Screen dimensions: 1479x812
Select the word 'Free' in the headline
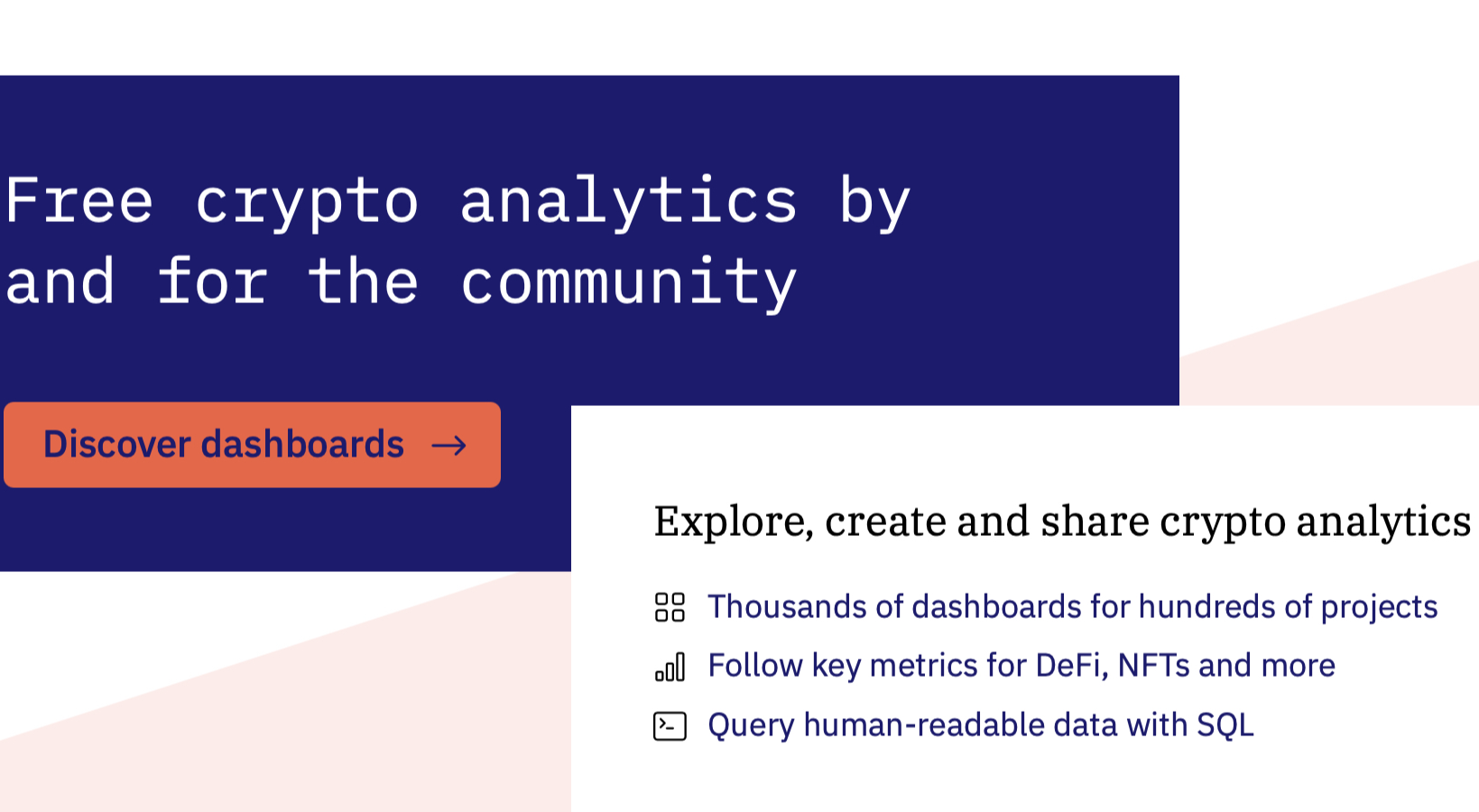[x=79, y=199]
